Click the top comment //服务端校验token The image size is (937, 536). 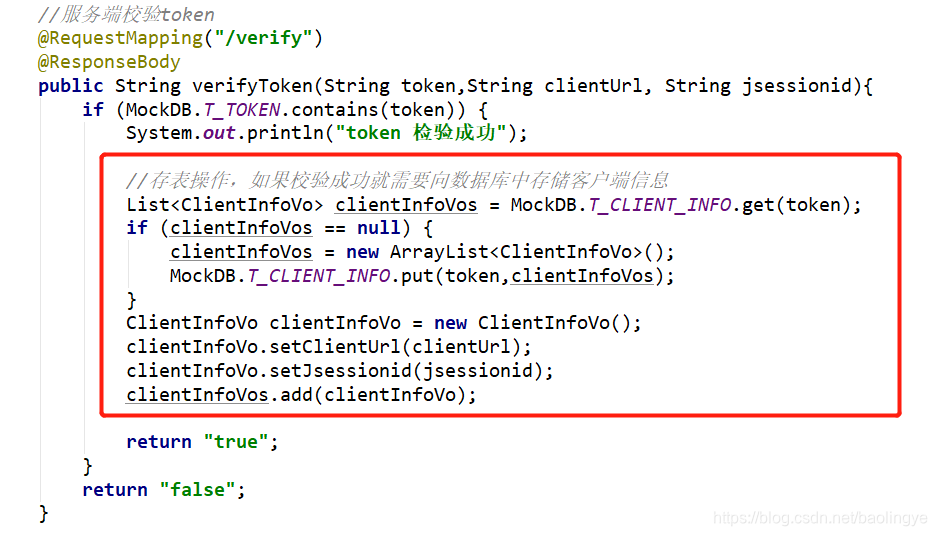point(126,14)
